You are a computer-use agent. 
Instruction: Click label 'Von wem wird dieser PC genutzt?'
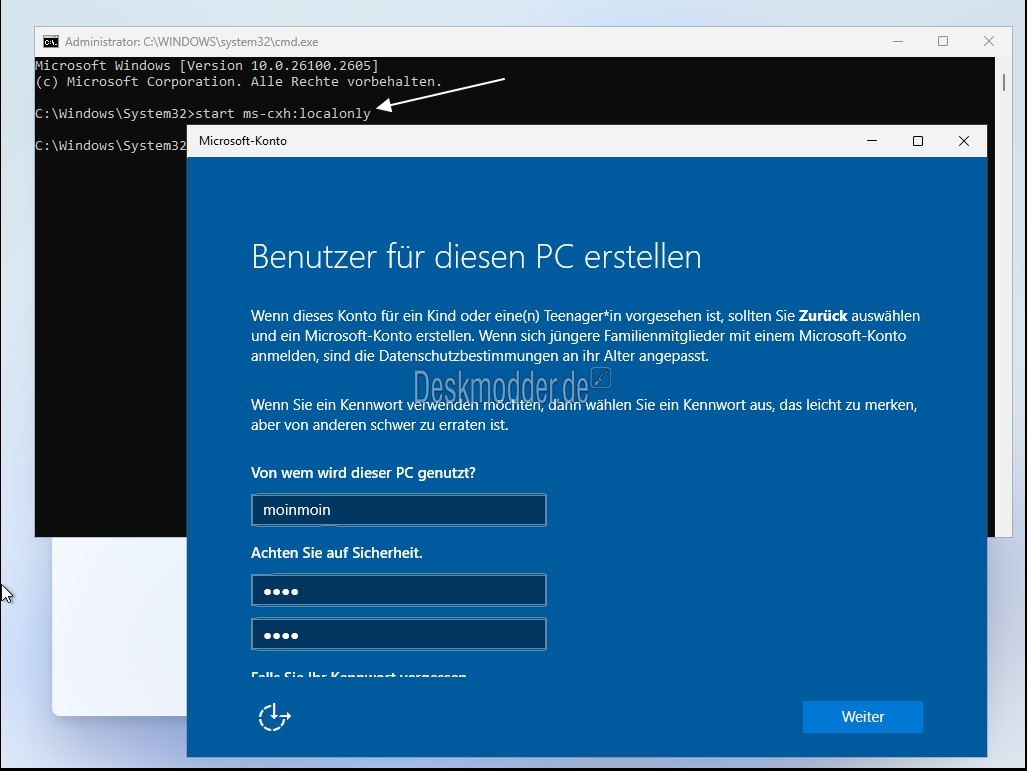coord(363,473)
